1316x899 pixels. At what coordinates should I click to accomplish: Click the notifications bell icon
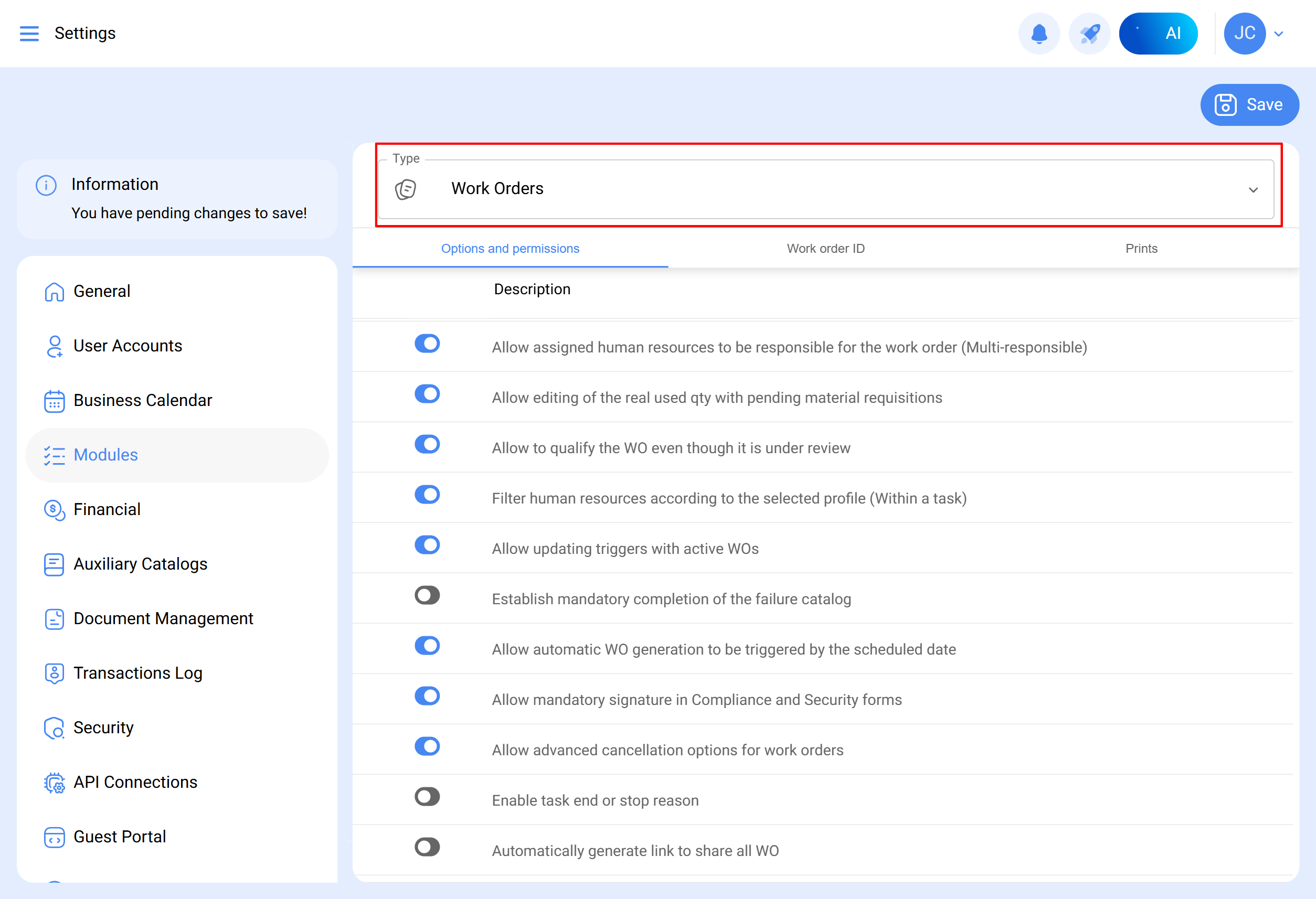coord(1038,34)
